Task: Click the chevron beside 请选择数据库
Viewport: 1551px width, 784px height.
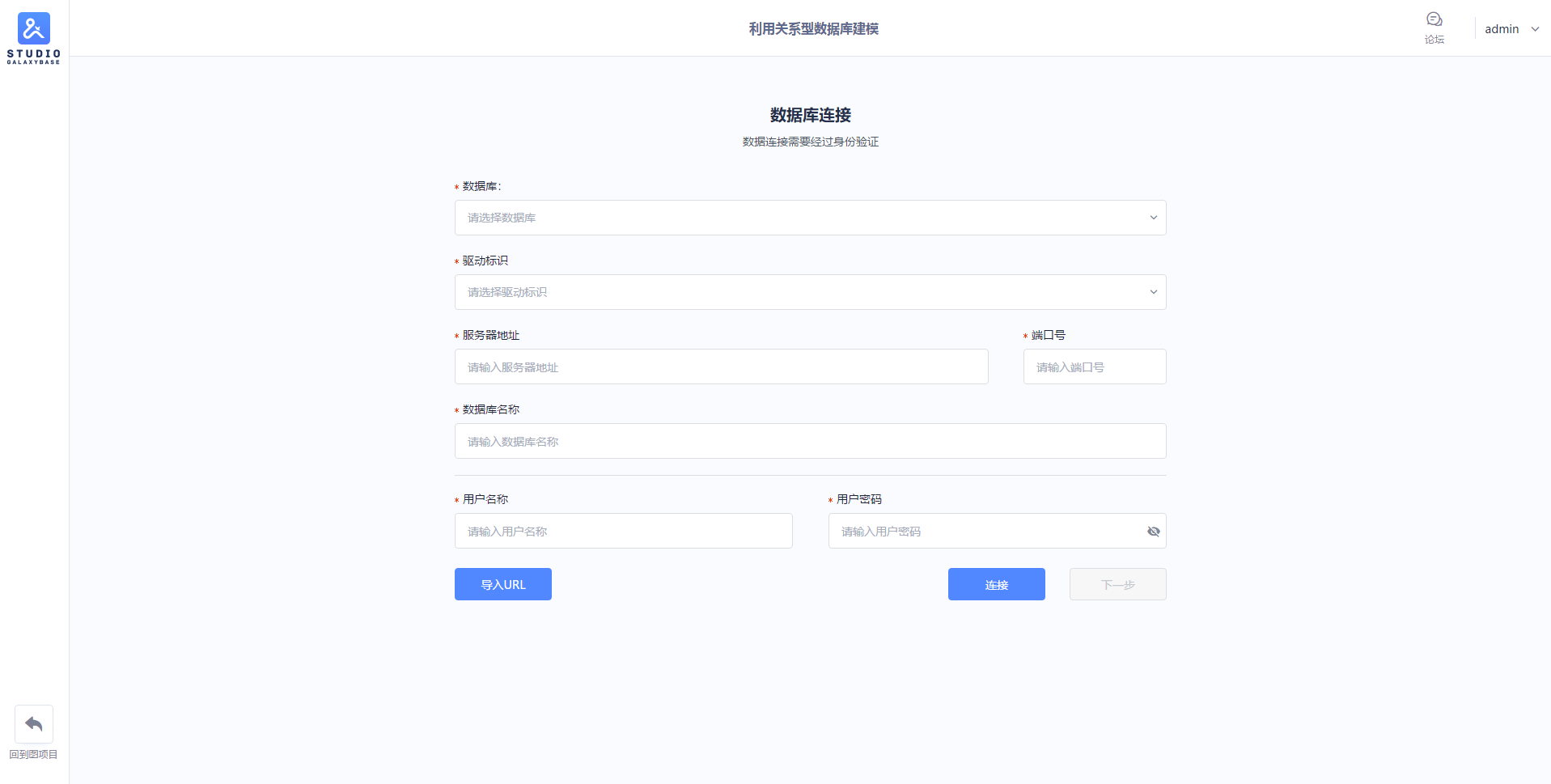Action: [1153, 217]
